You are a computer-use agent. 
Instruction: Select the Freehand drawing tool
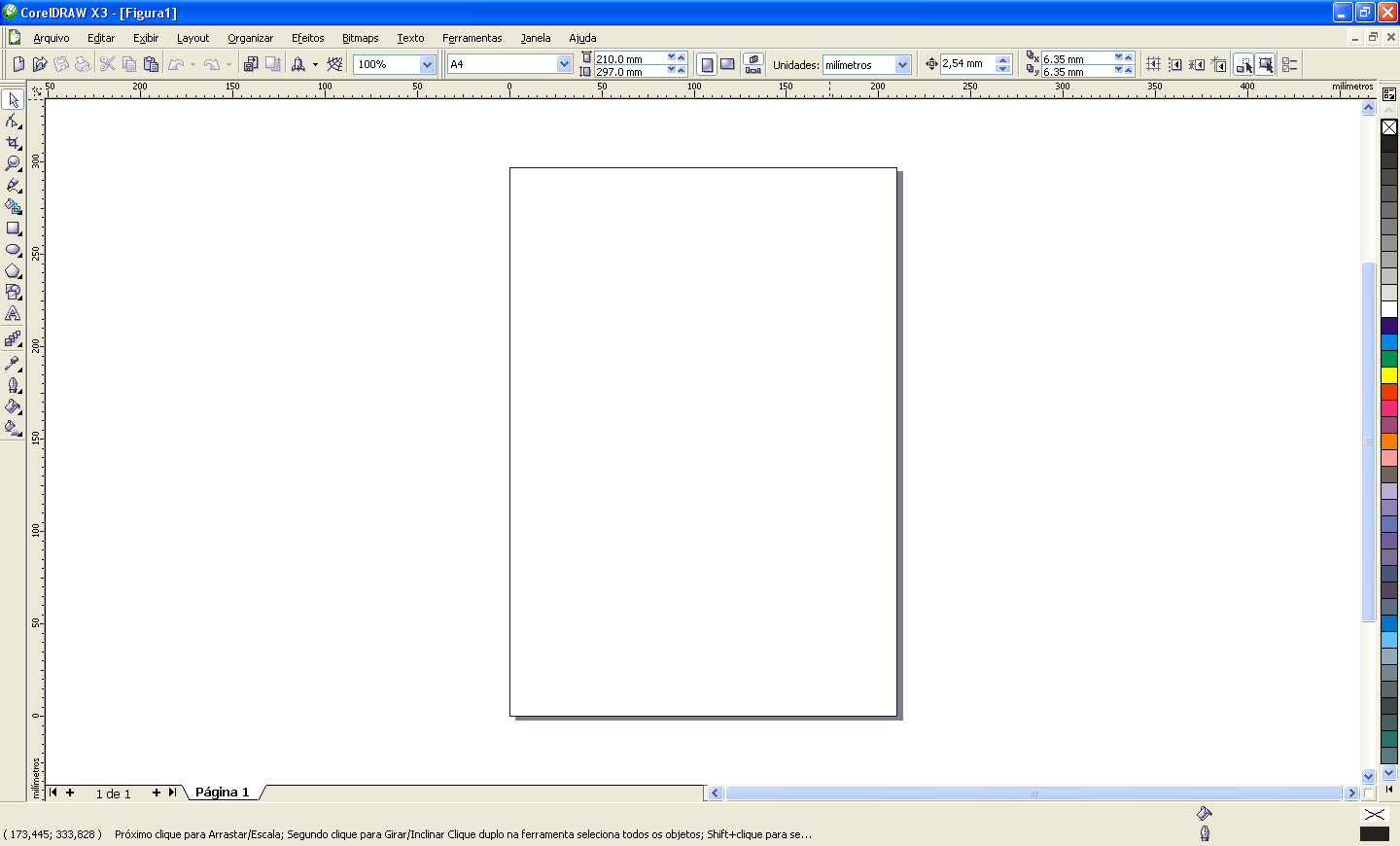tap(13, 186)
